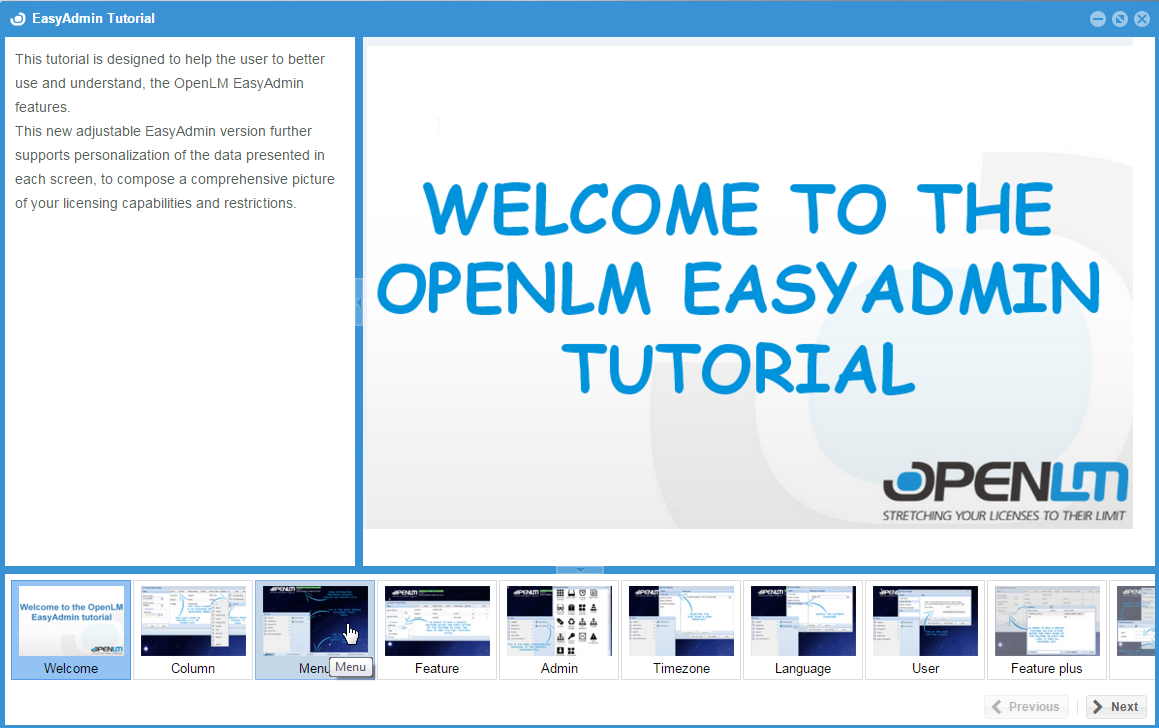Image resolution: width=1159 pixels, height=728 pixels.
Task: Minimize the EasyAdmin Tutorial window
Action: [x=1098, y=19]
